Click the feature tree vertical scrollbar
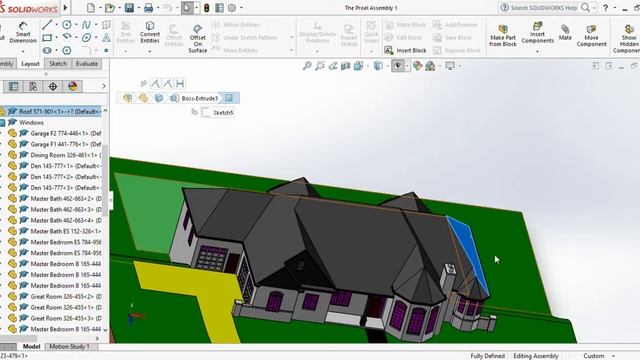Screen dimensions: 640x360 click(x=105, y=180)
